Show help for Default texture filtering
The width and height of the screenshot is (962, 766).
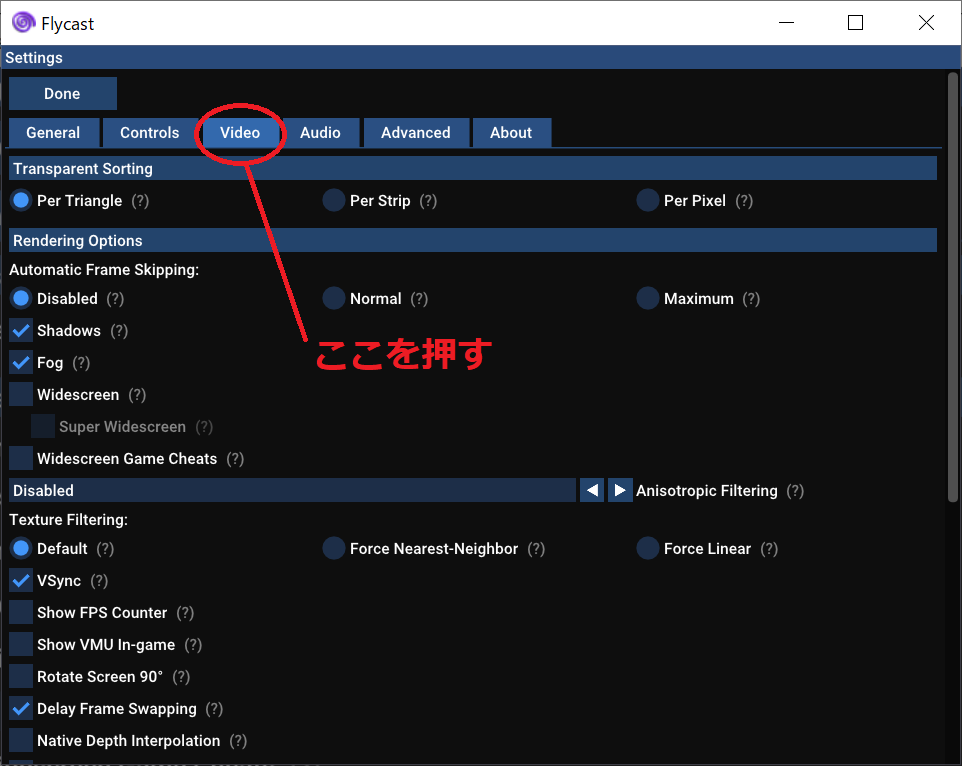point(105,549)
